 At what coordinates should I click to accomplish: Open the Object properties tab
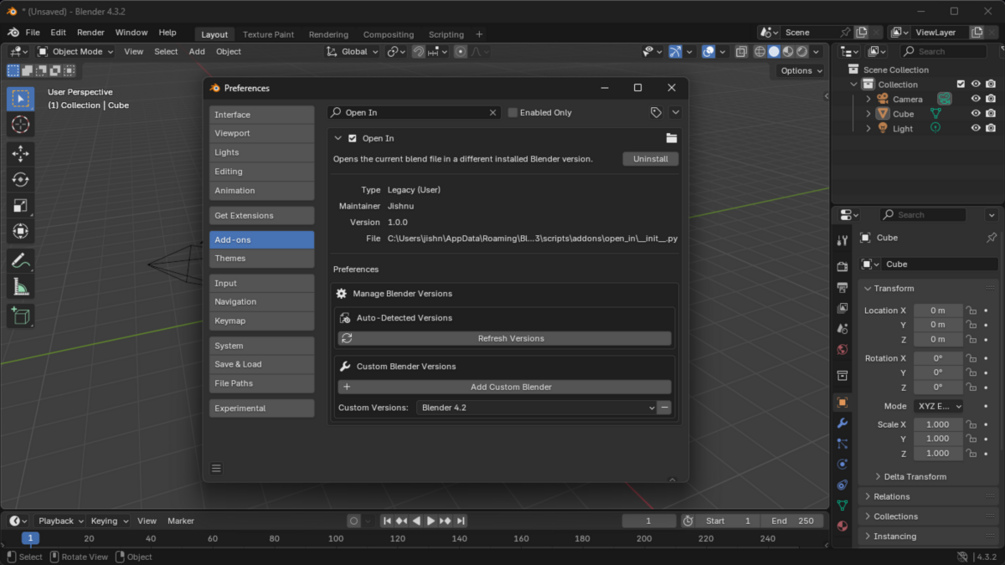842,402
